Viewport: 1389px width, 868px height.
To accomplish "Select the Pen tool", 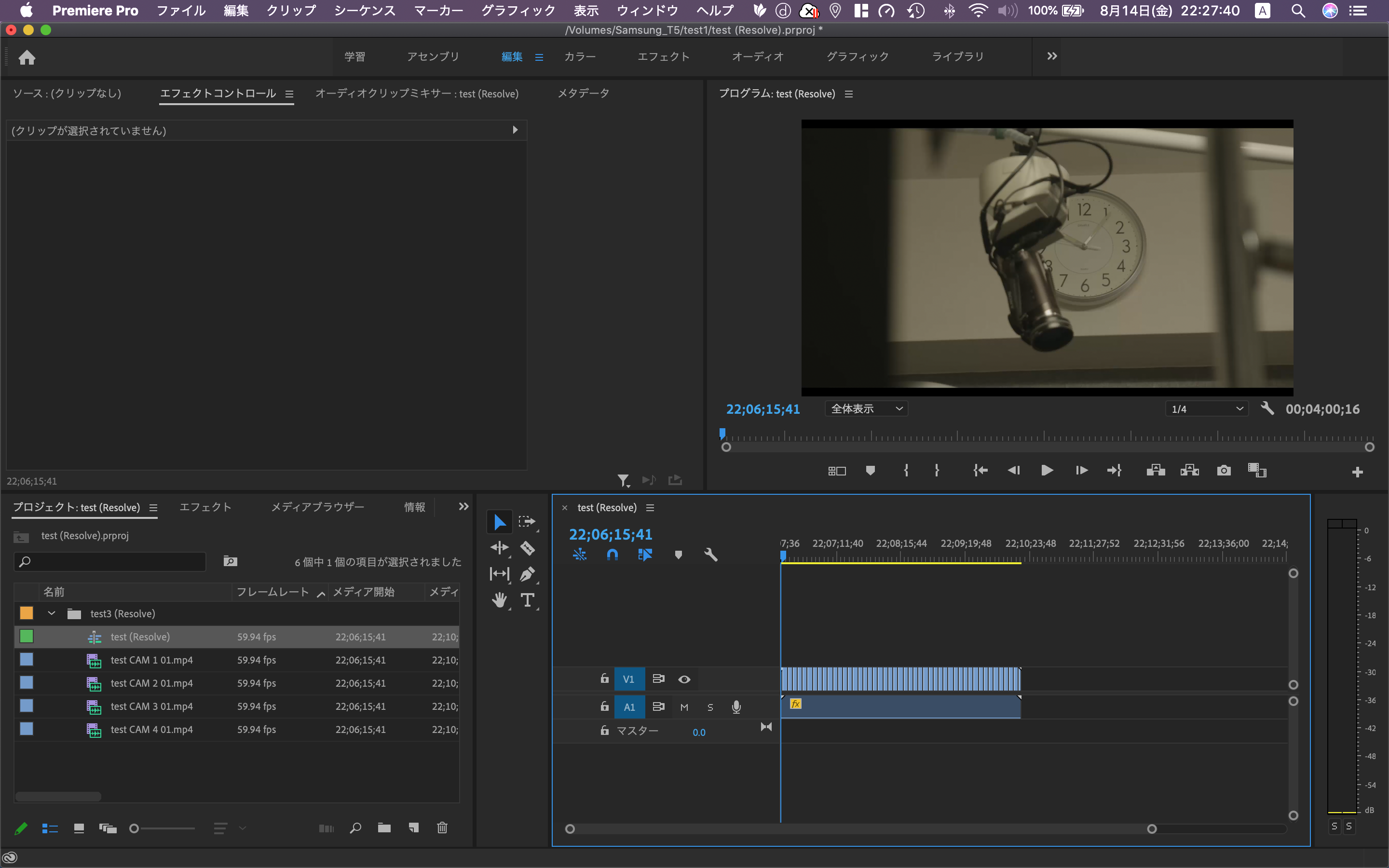I will (x=527, y=573).
